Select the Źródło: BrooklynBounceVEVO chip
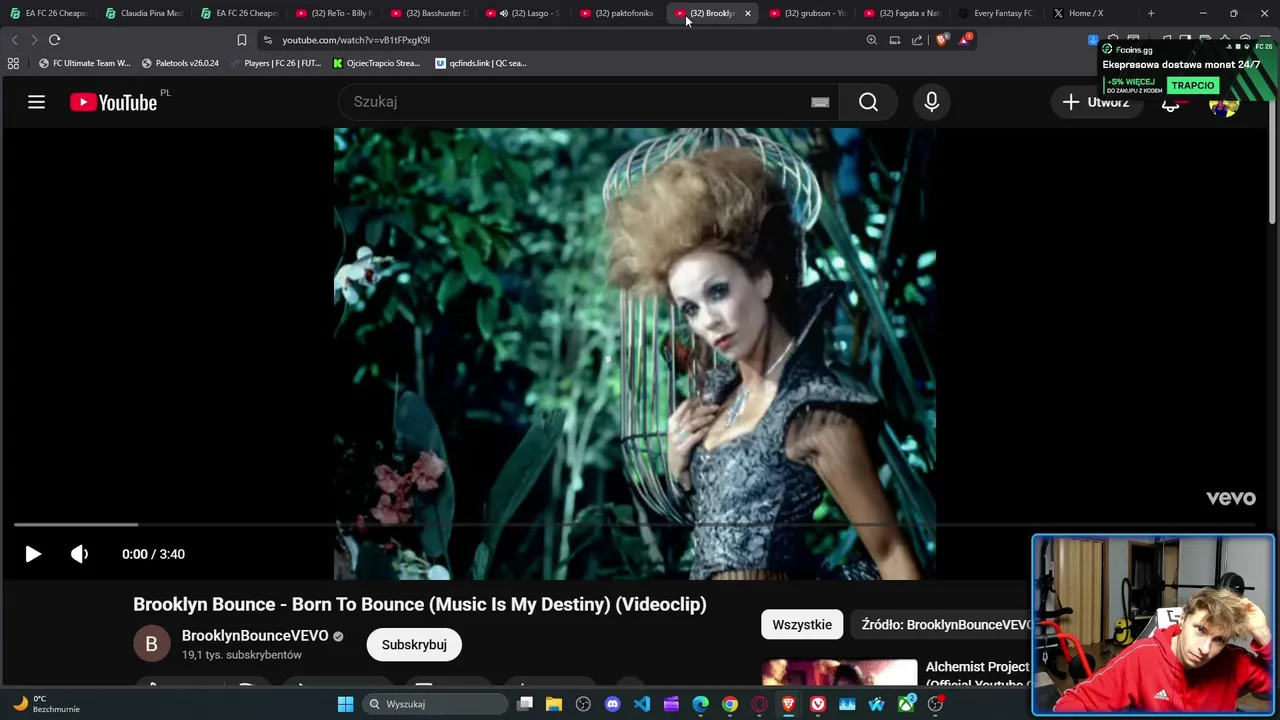The height and width of the screenshot is (720, 1280). [946, 625]
